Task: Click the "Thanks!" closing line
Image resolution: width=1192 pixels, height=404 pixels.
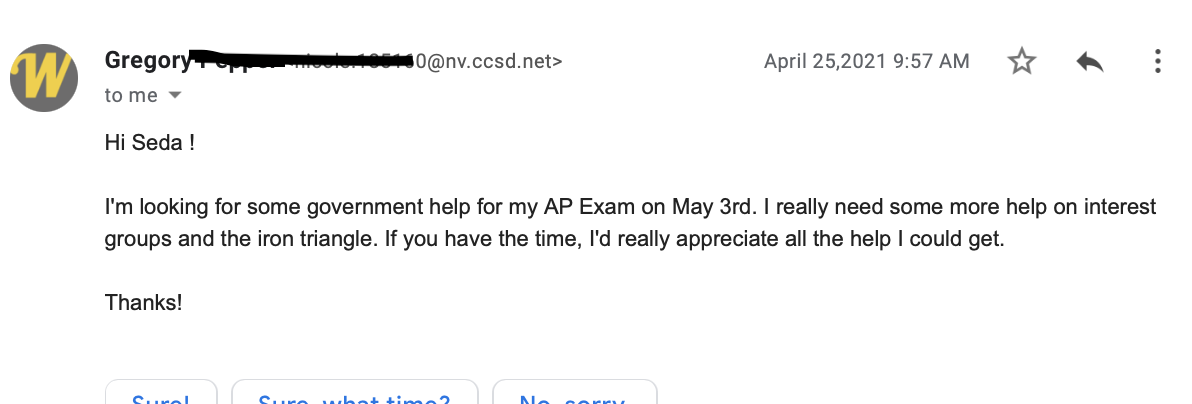Action: [x=143, y=301]
